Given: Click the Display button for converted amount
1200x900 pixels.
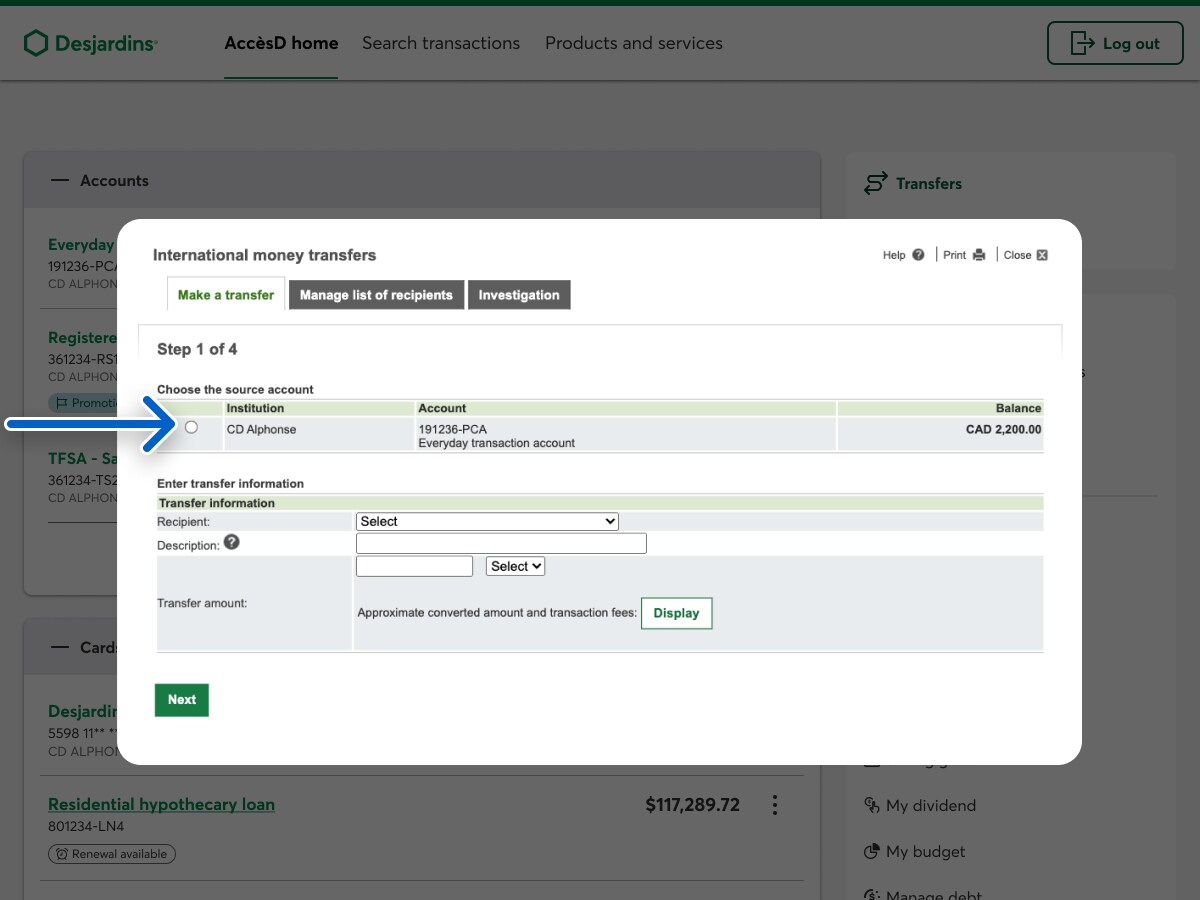Looking at the screenshot, I should click(676, 613).
